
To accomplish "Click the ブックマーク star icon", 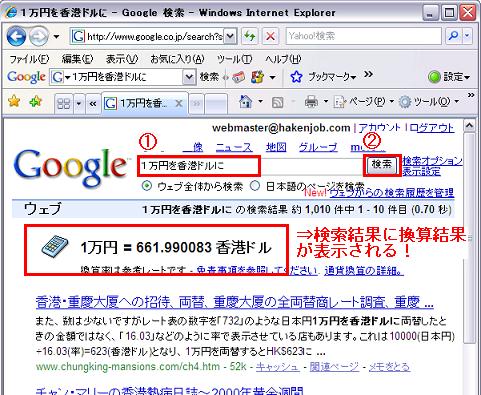I will pyautogui.click(x=296, y=77).
